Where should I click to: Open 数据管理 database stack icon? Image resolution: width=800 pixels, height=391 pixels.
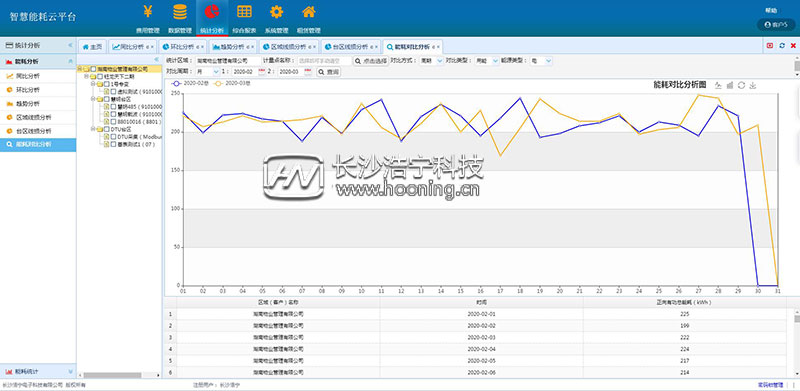pyautogui.click(x=180, y=12)
